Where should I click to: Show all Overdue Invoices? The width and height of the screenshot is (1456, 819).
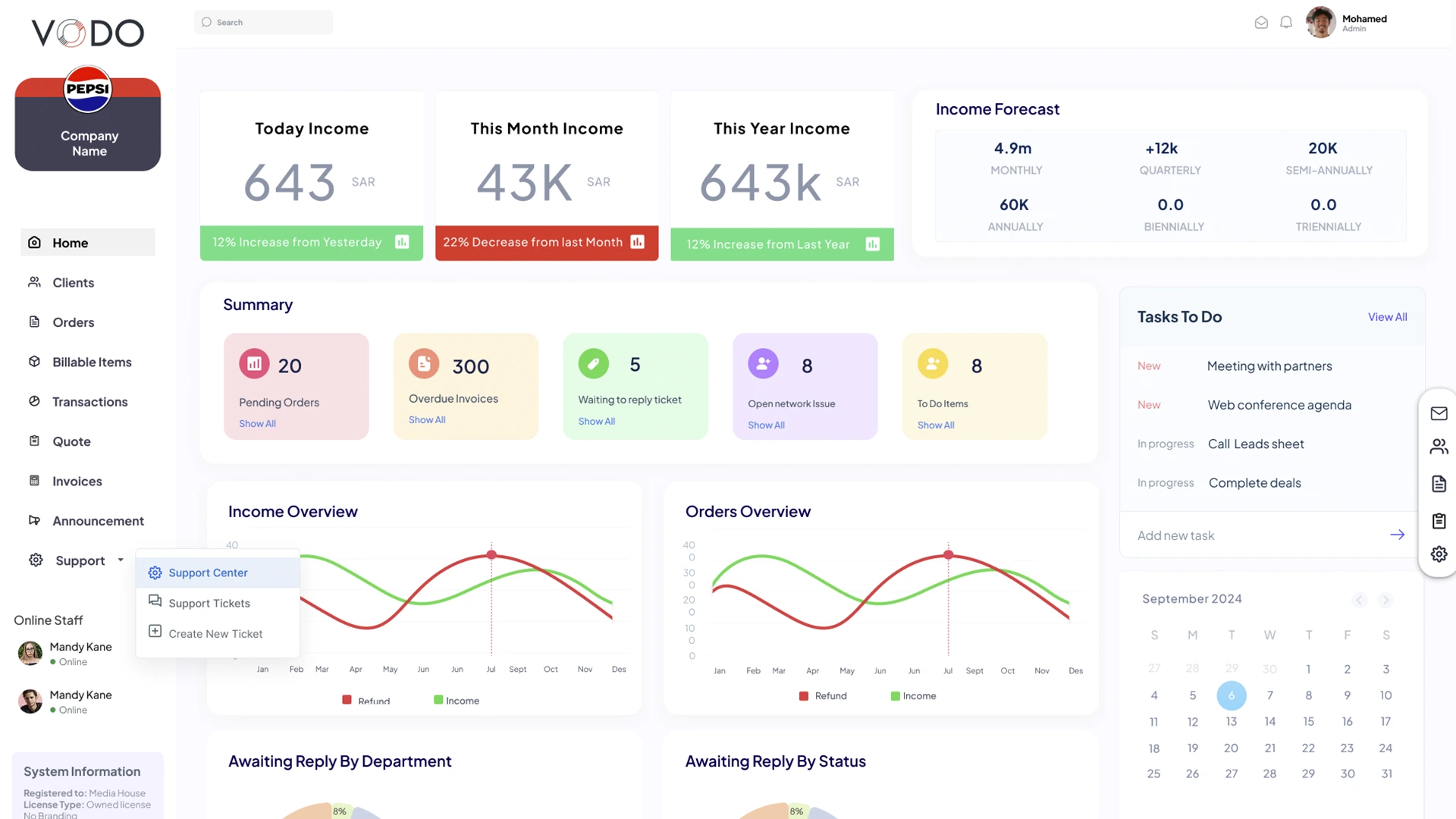click(427, 419)
